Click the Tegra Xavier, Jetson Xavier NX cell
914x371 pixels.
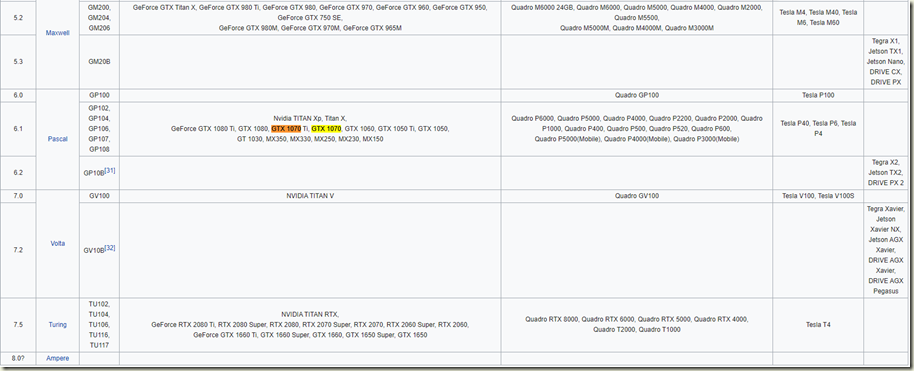pyautogui.click(x=885, y=250)
